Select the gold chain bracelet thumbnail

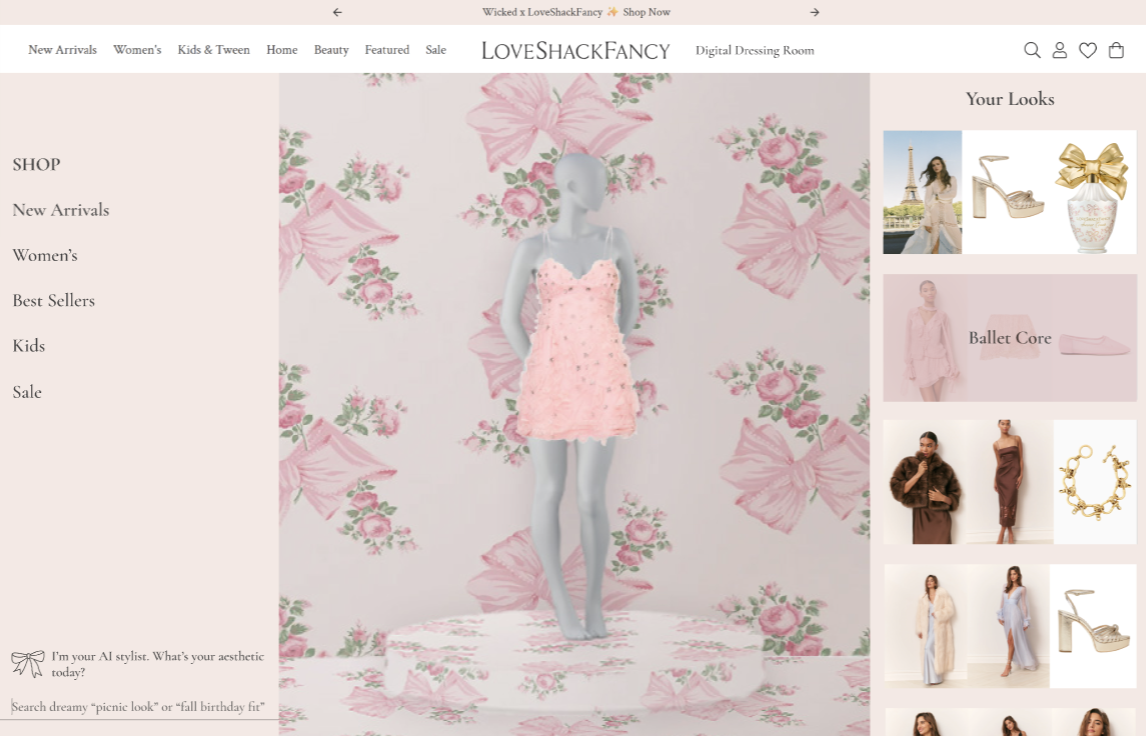pos(1095,482)
